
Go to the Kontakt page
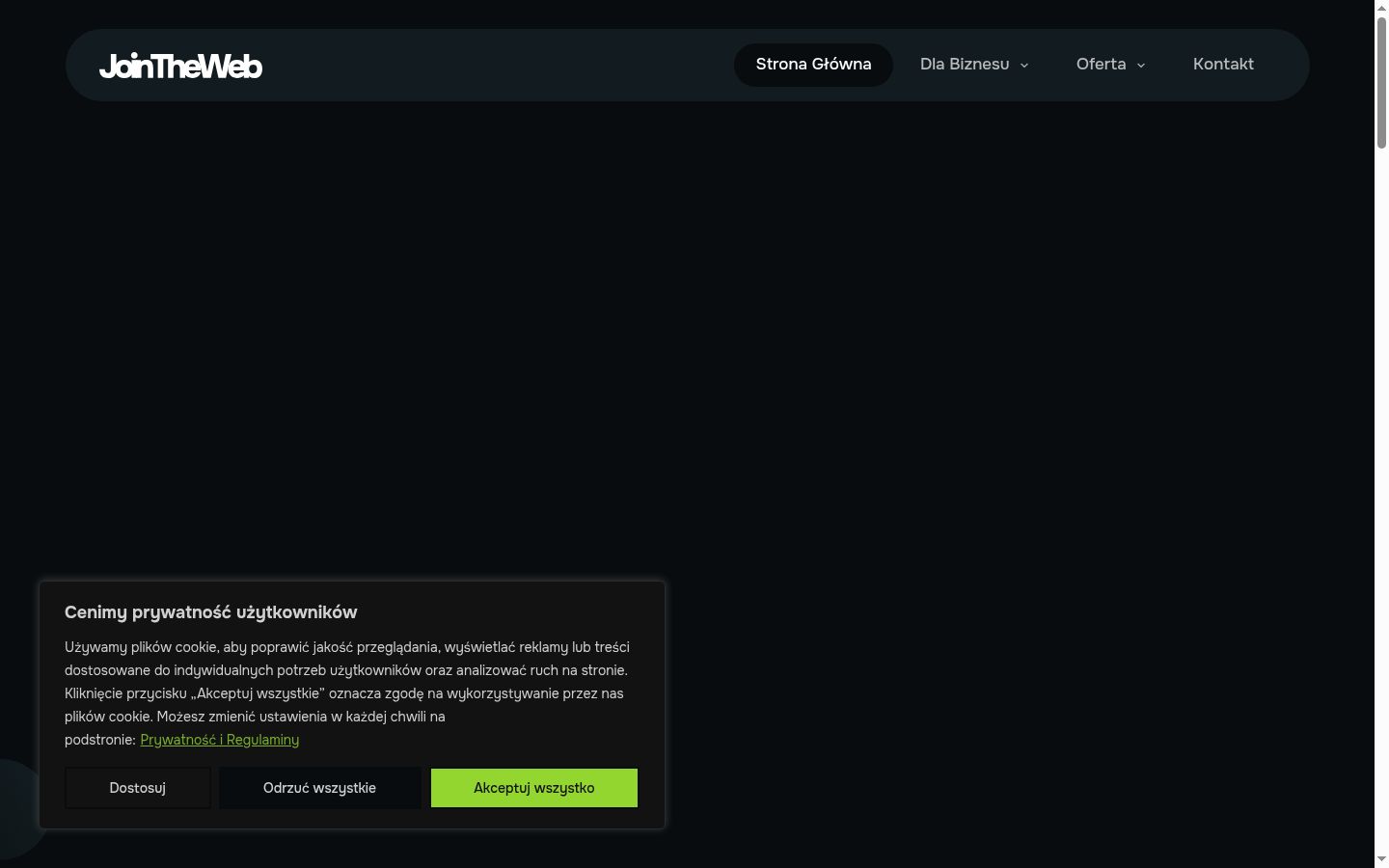pos(1223,65)
